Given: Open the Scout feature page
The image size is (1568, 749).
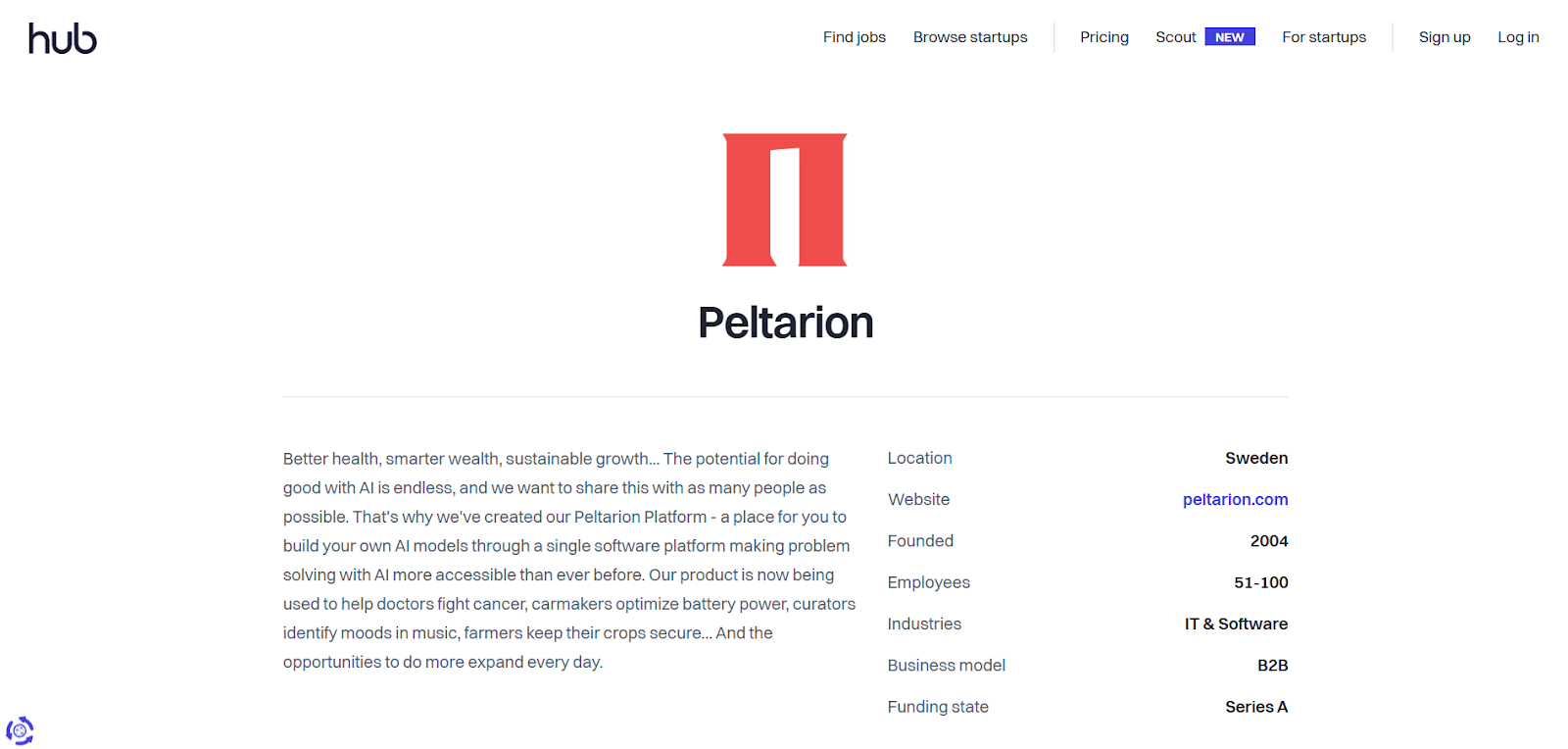Looking at the screenshot, I should tap(1176, 36).
